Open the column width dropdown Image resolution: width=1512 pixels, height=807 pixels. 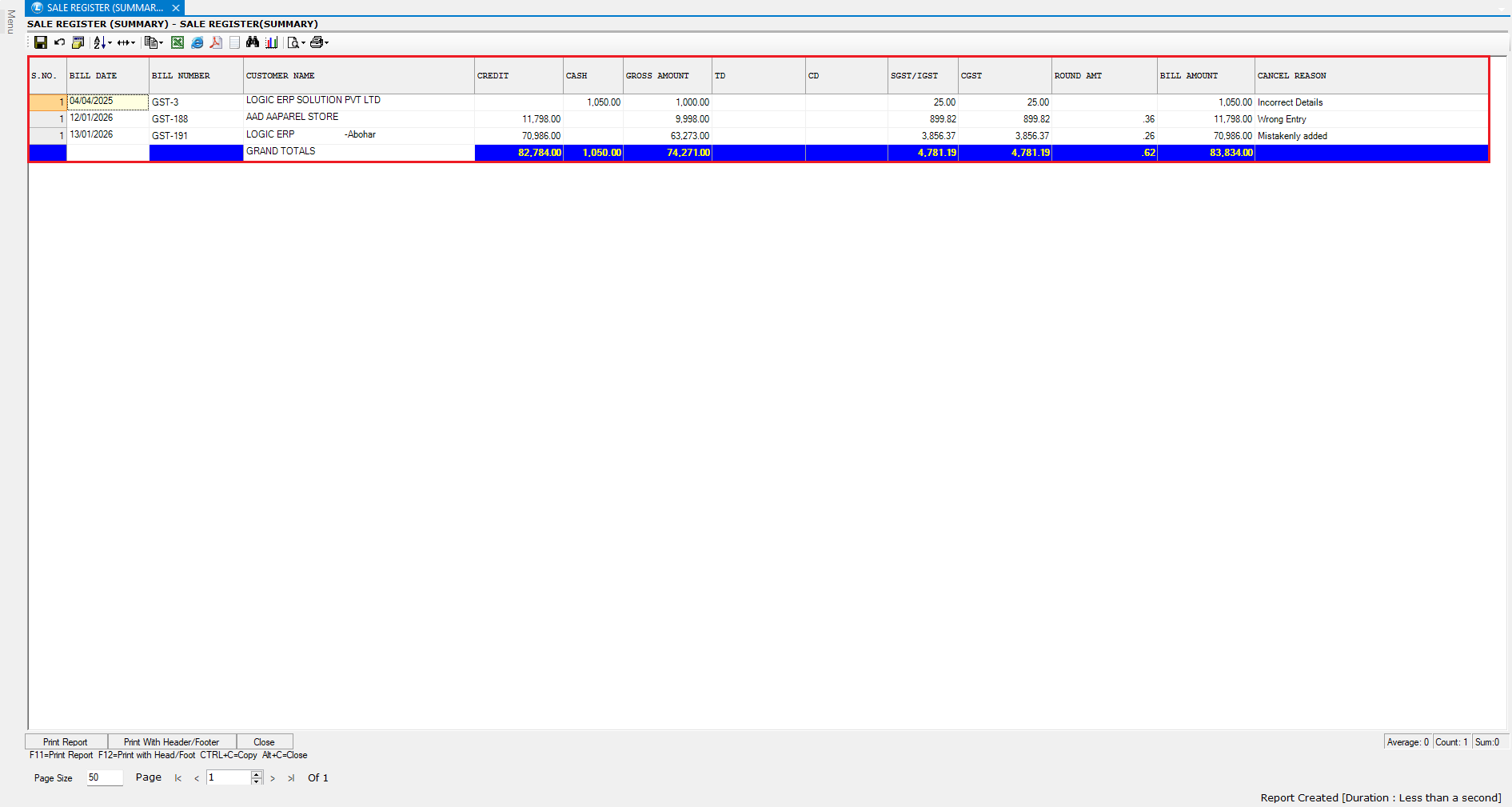pyautogui.click(x=133, y=43)
